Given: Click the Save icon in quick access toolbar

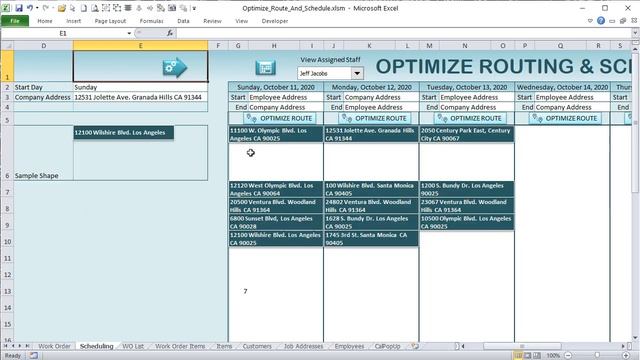Looking at the screenshot, I should [x=19, y=8].
